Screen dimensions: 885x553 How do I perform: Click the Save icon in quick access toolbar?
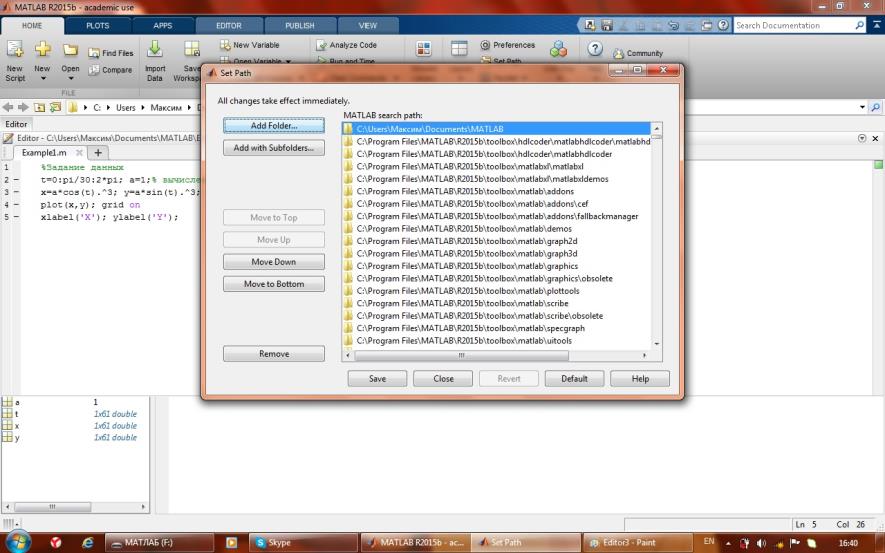point(607,25)
